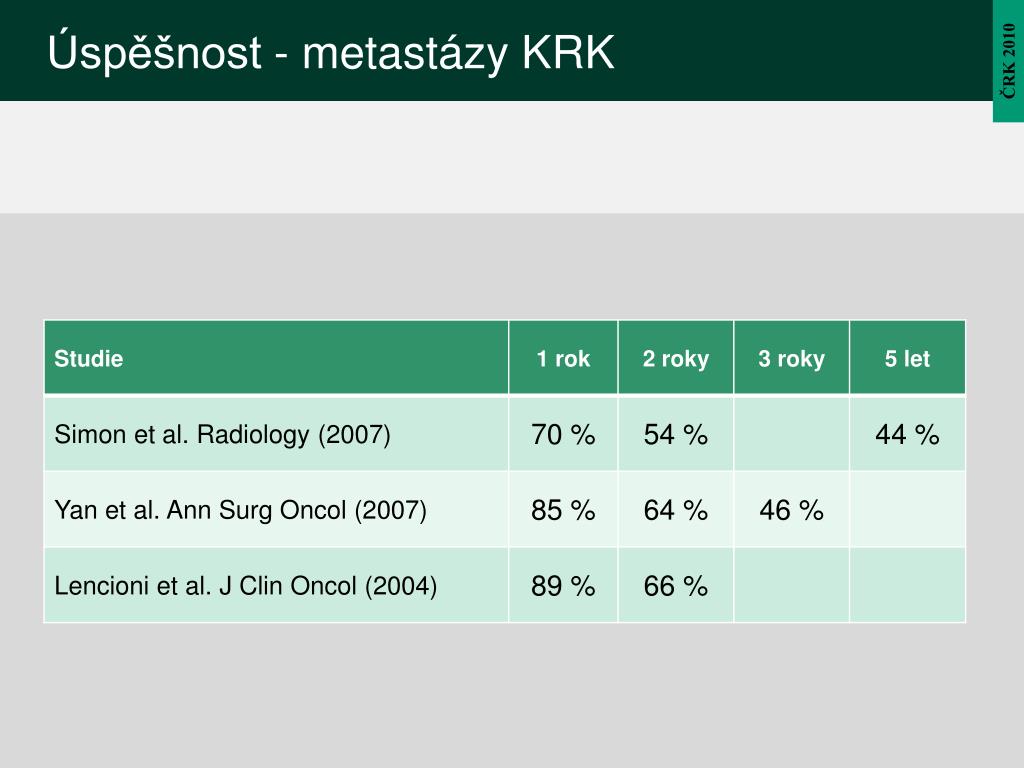
Task: Click the ČRK 2010 side label
Action: click(x=1009, y=61)
